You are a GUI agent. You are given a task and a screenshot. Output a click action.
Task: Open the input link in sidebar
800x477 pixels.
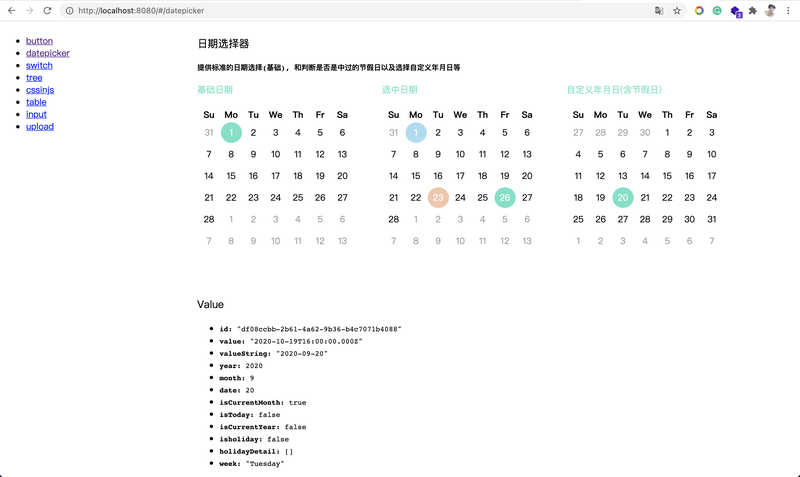click(x=36, y=114)
